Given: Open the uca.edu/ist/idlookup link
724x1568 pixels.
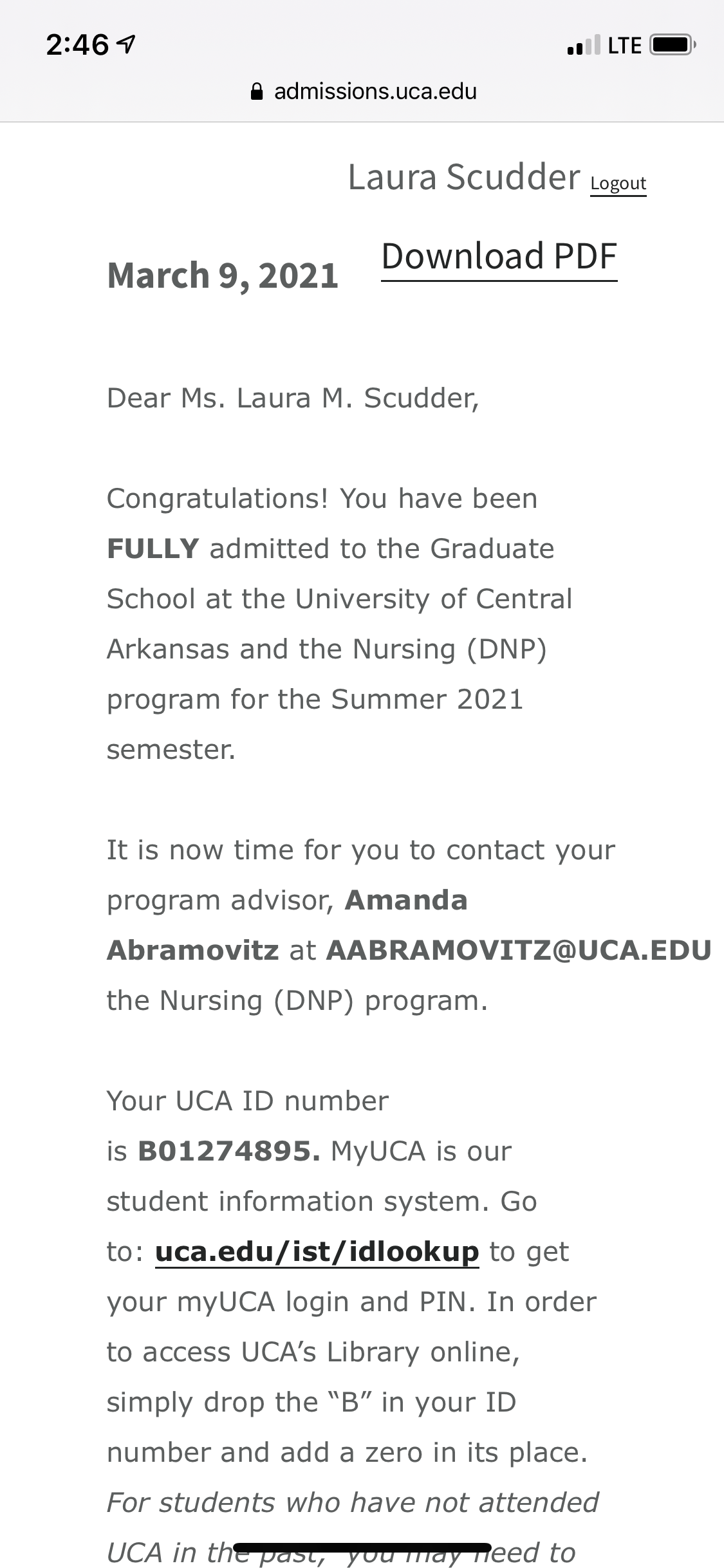Looking at the screenshot, I should [x=317, y=1252].
